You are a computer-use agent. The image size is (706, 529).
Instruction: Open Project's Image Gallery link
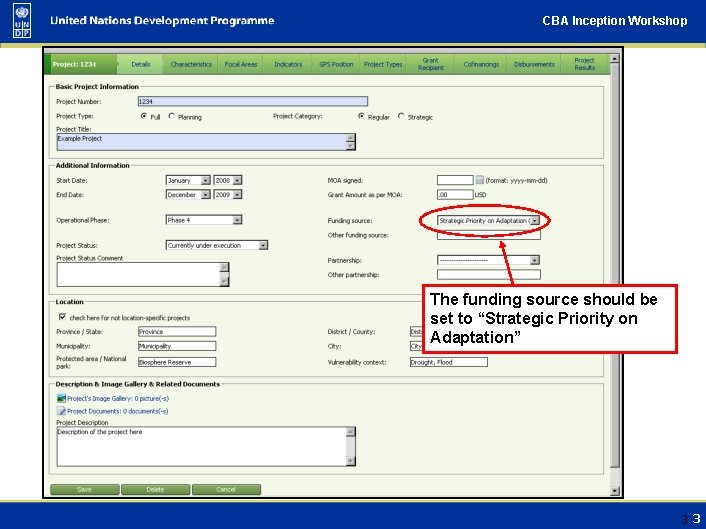[118, 398]
